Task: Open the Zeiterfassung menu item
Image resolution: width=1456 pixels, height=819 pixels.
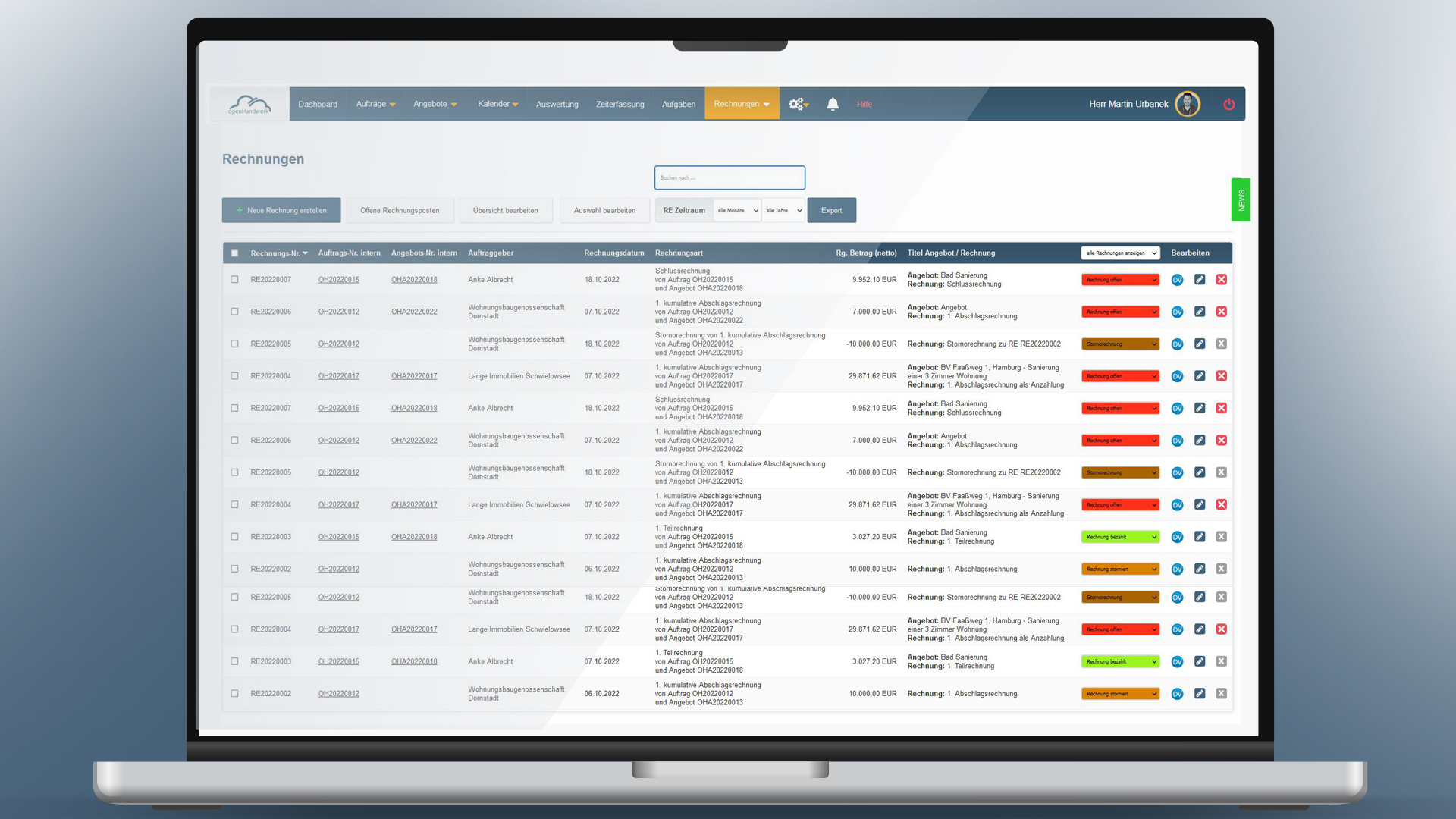Action: (620, 105)
